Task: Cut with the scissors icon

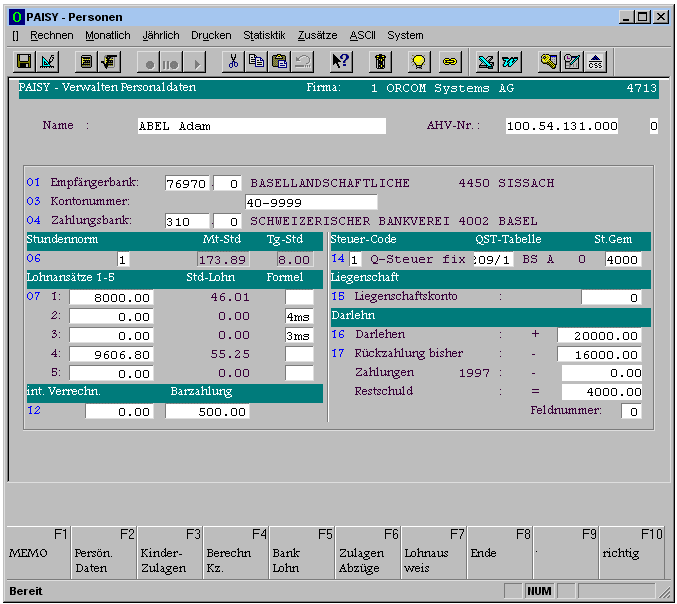Action: click(x=233, y=62)
